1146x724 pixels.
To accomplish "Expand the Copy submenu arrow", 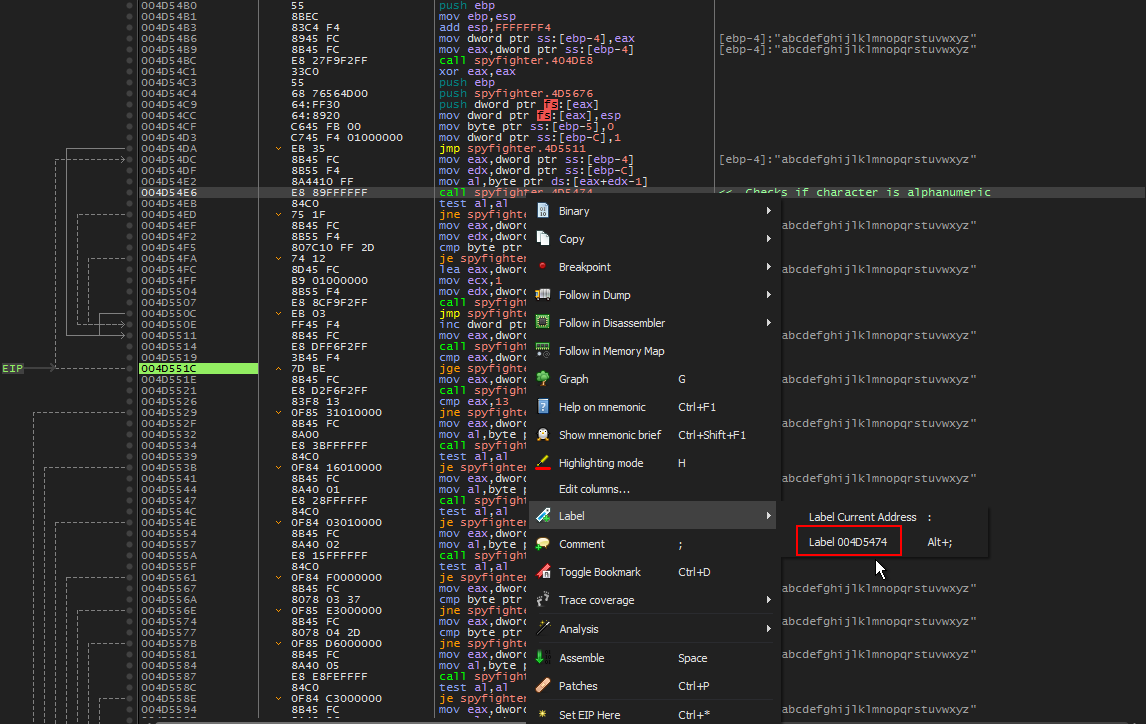I will [x=768, y=238].
